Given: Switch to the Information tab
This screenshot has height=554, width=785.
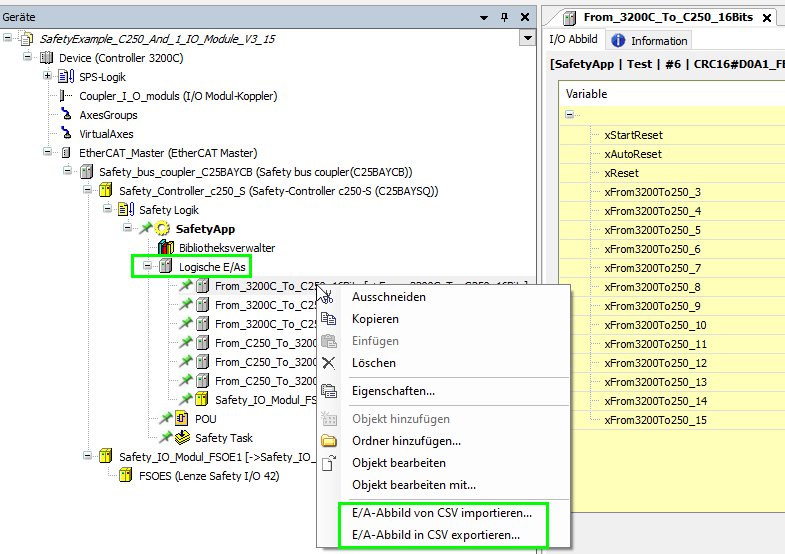Looking at the screenshot, I should pyautogui.click(x=649, y=41).
